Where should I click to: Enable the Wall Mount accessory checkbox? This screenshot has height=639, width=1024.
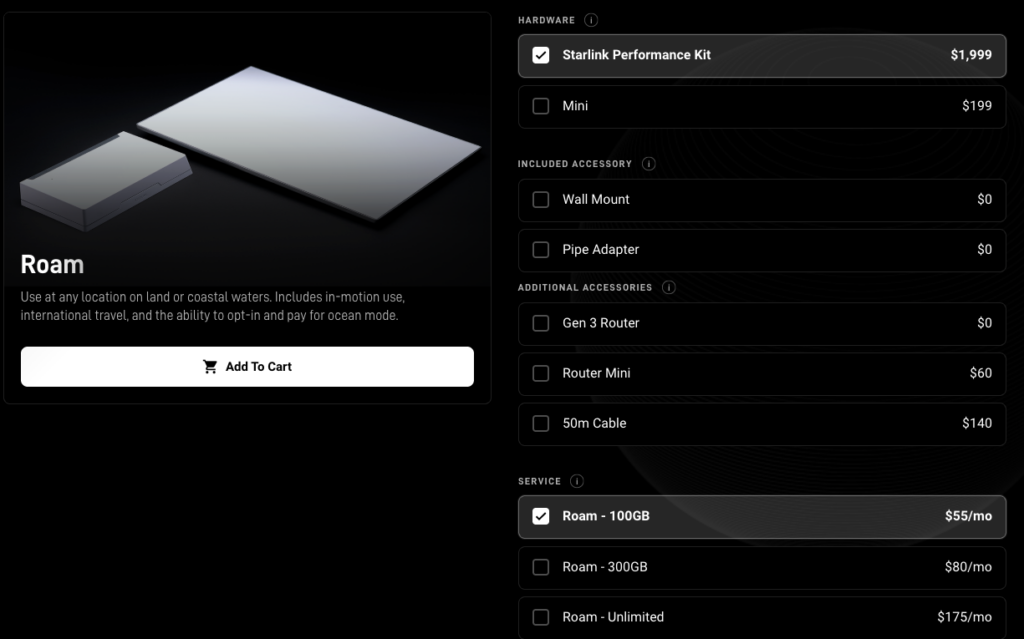click(x=541, y=199)
